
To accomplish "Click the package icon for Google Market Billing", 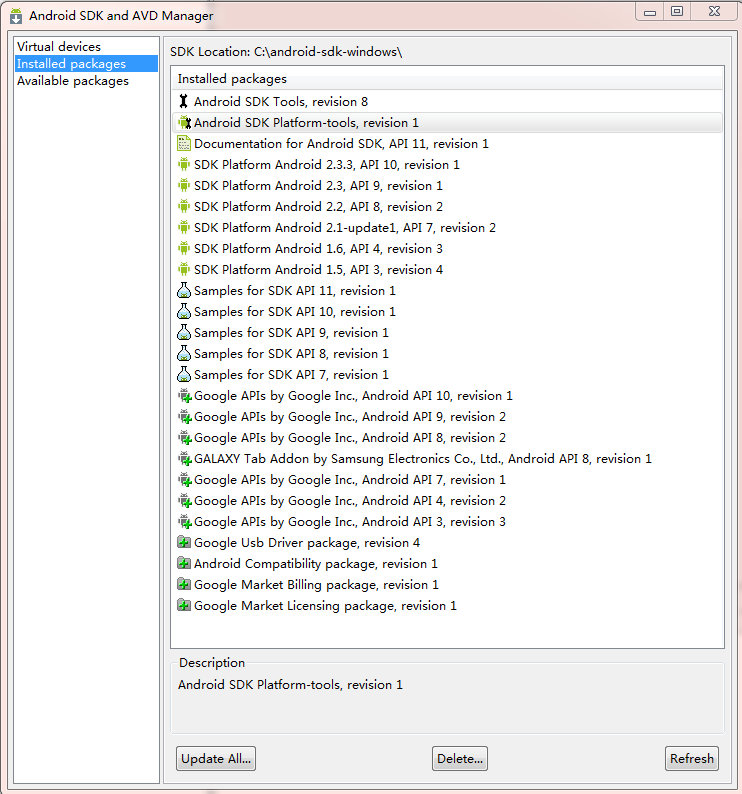I will point(184,584).
